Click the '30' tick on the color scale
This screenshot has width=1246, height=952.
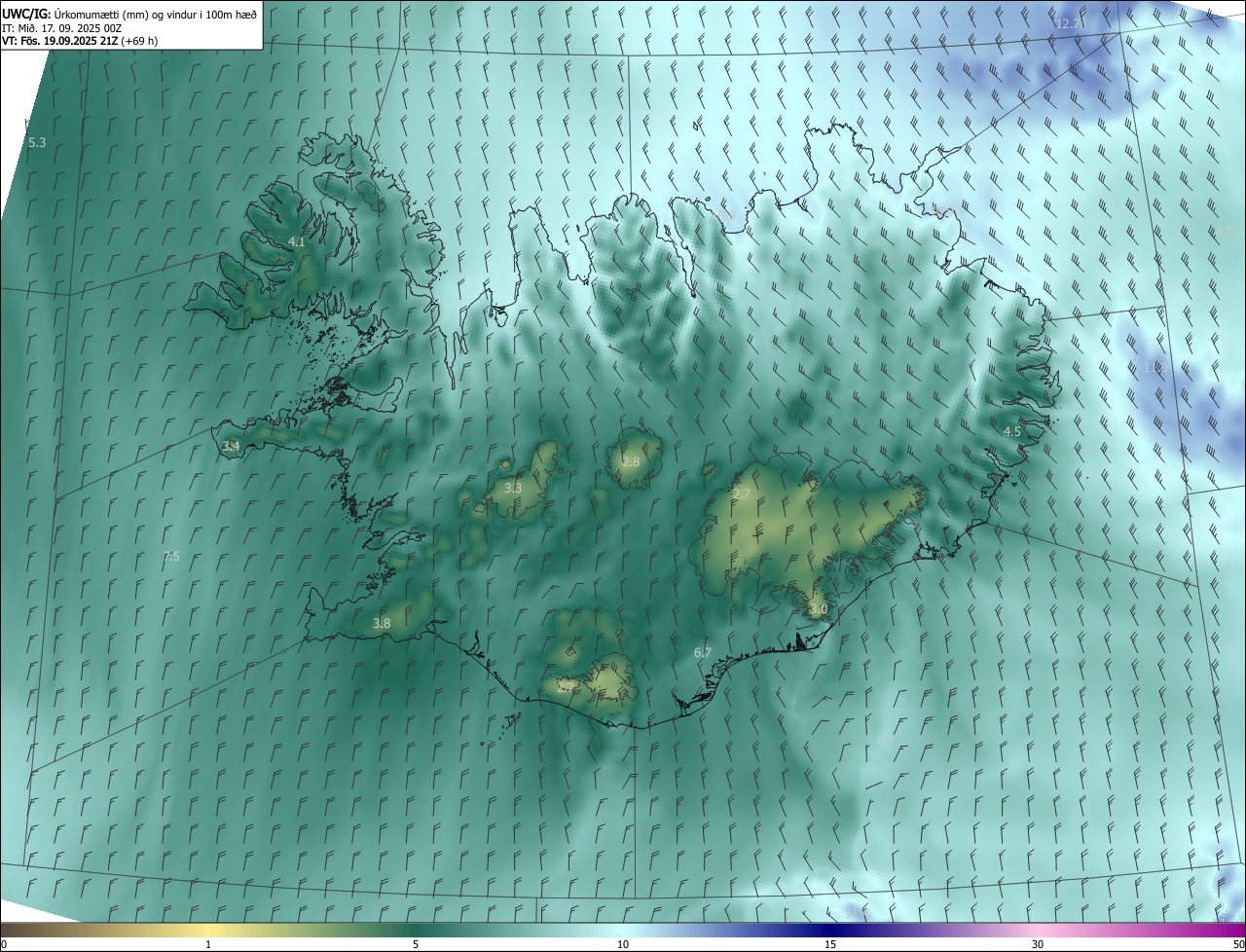coord(1038,944)
